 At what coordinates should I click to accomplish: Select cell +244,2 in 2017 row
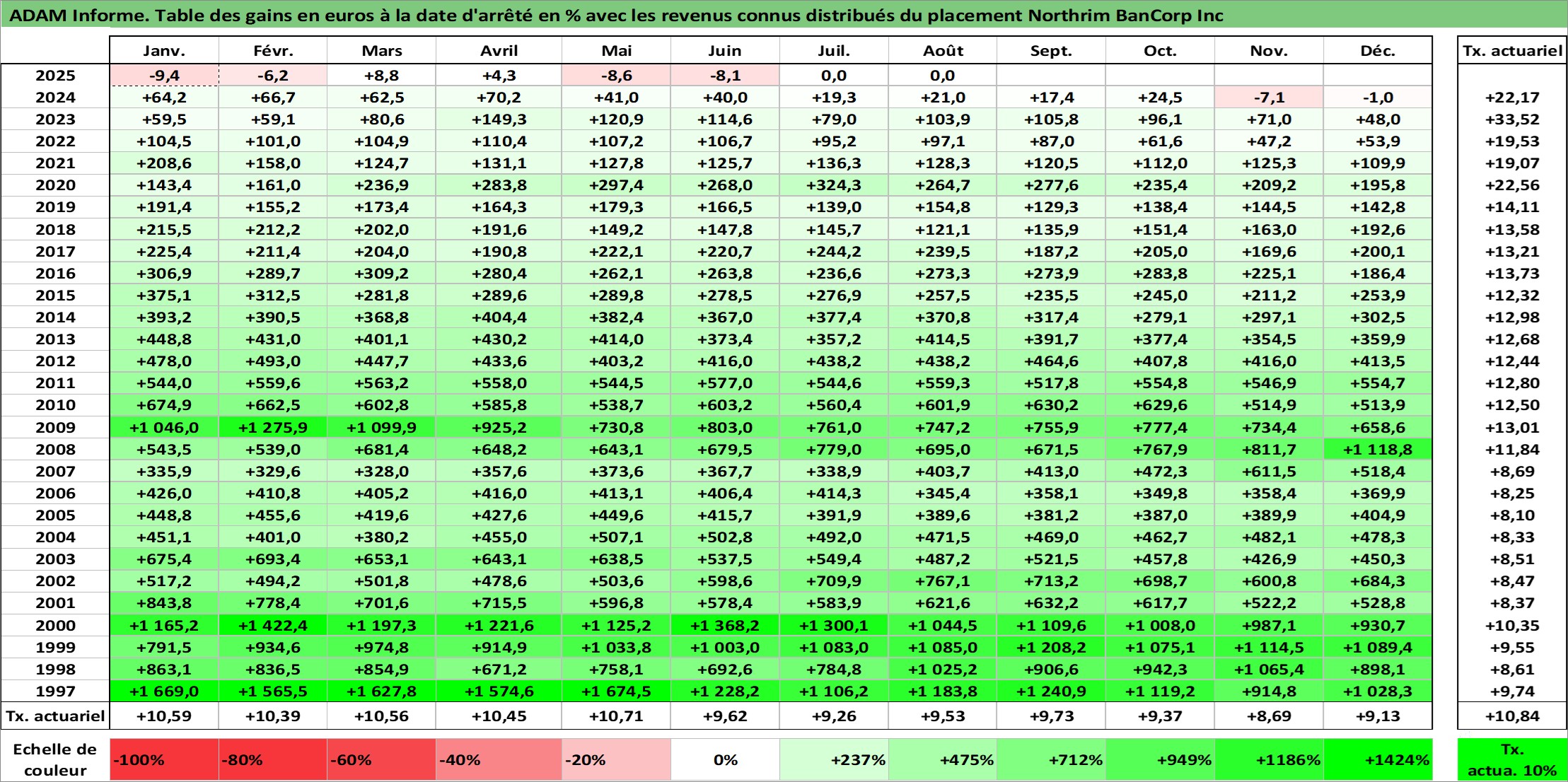click(834, 252)
